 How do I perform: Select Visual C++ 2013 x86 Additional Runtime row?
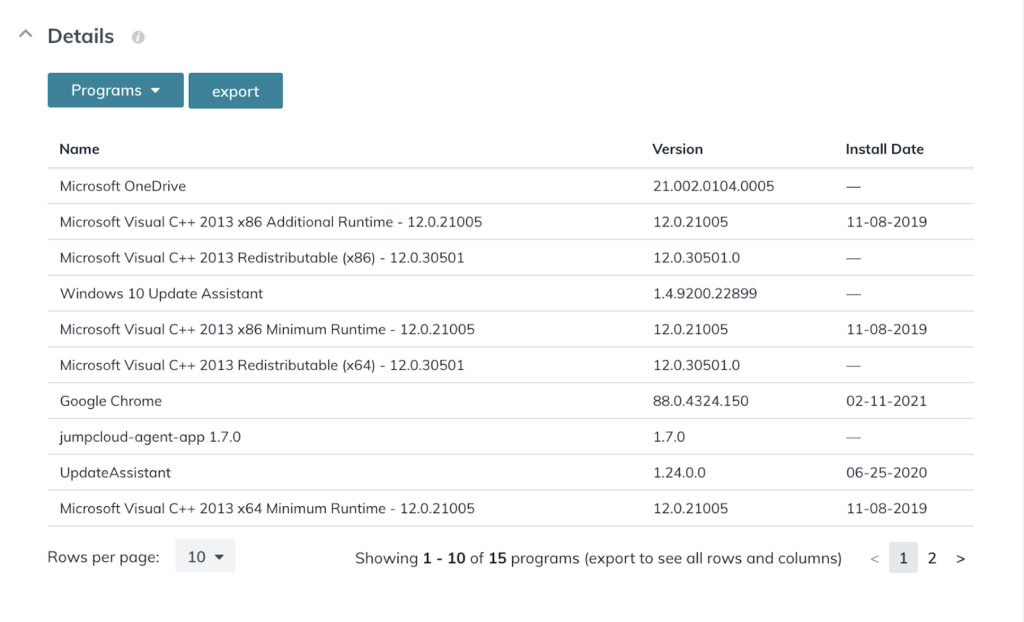coord(270,222)
